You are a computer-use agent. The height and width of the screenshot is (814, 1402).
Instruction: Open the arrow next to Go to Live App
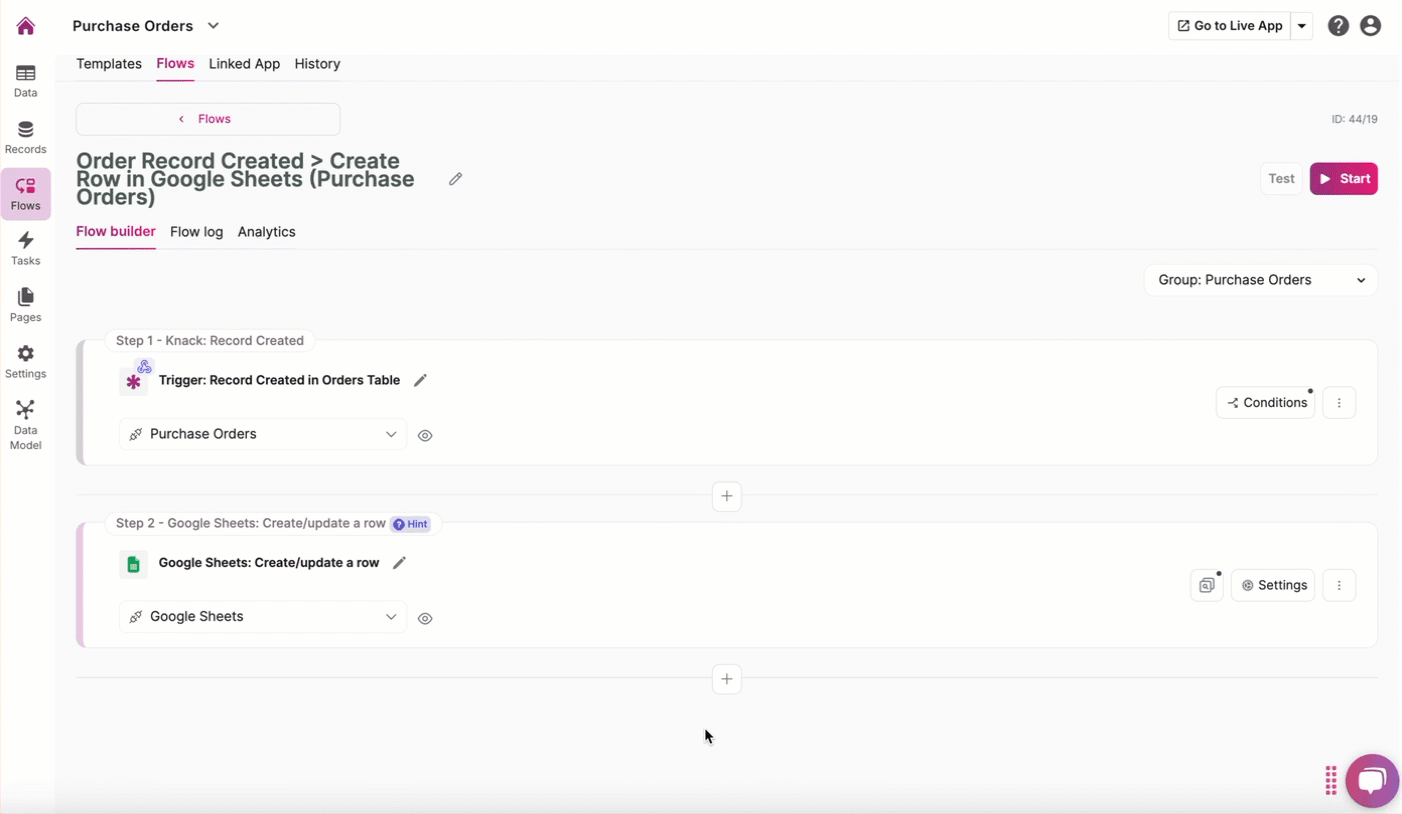(1303, 25)
